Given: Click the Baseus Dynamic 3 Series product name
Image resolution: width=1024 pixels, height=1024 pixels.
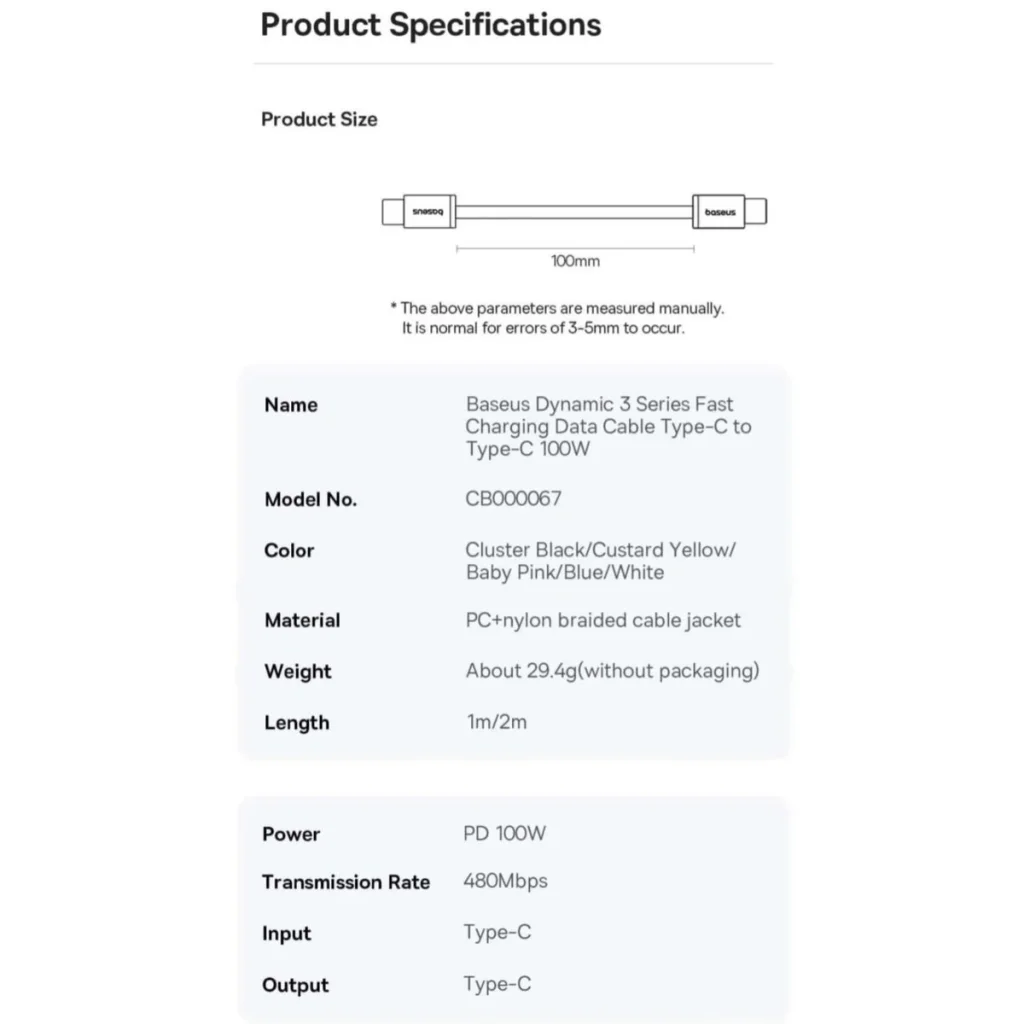Looking at the screenshot, I should pos(608,426).
